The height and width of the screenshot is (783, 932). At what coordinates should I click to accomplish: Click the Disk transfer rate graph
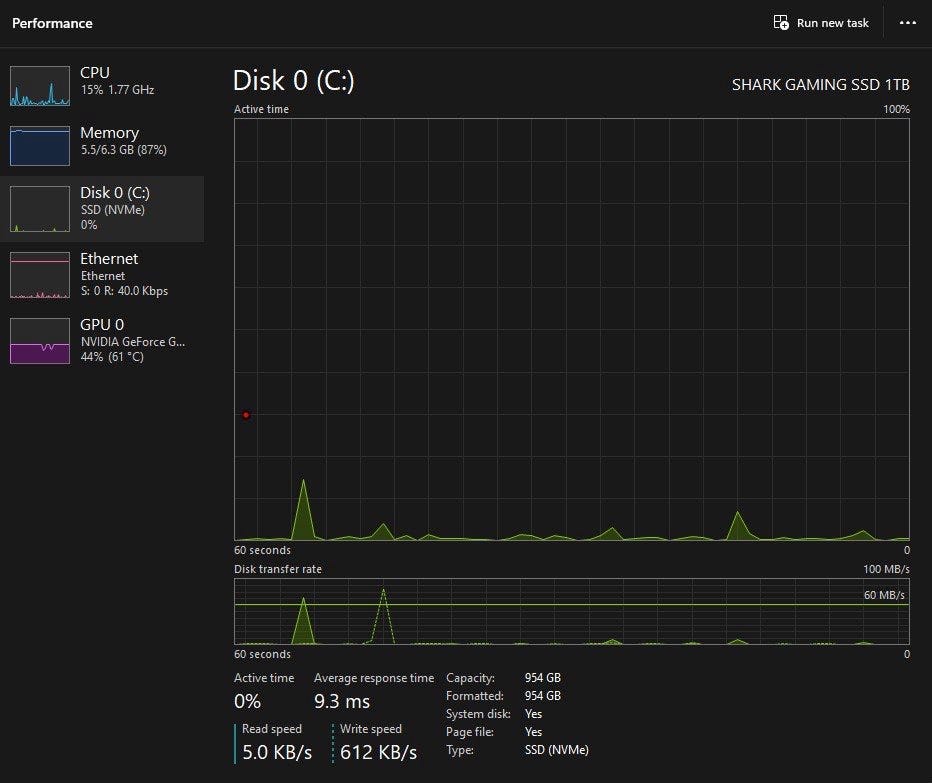[x=571, y=611]
